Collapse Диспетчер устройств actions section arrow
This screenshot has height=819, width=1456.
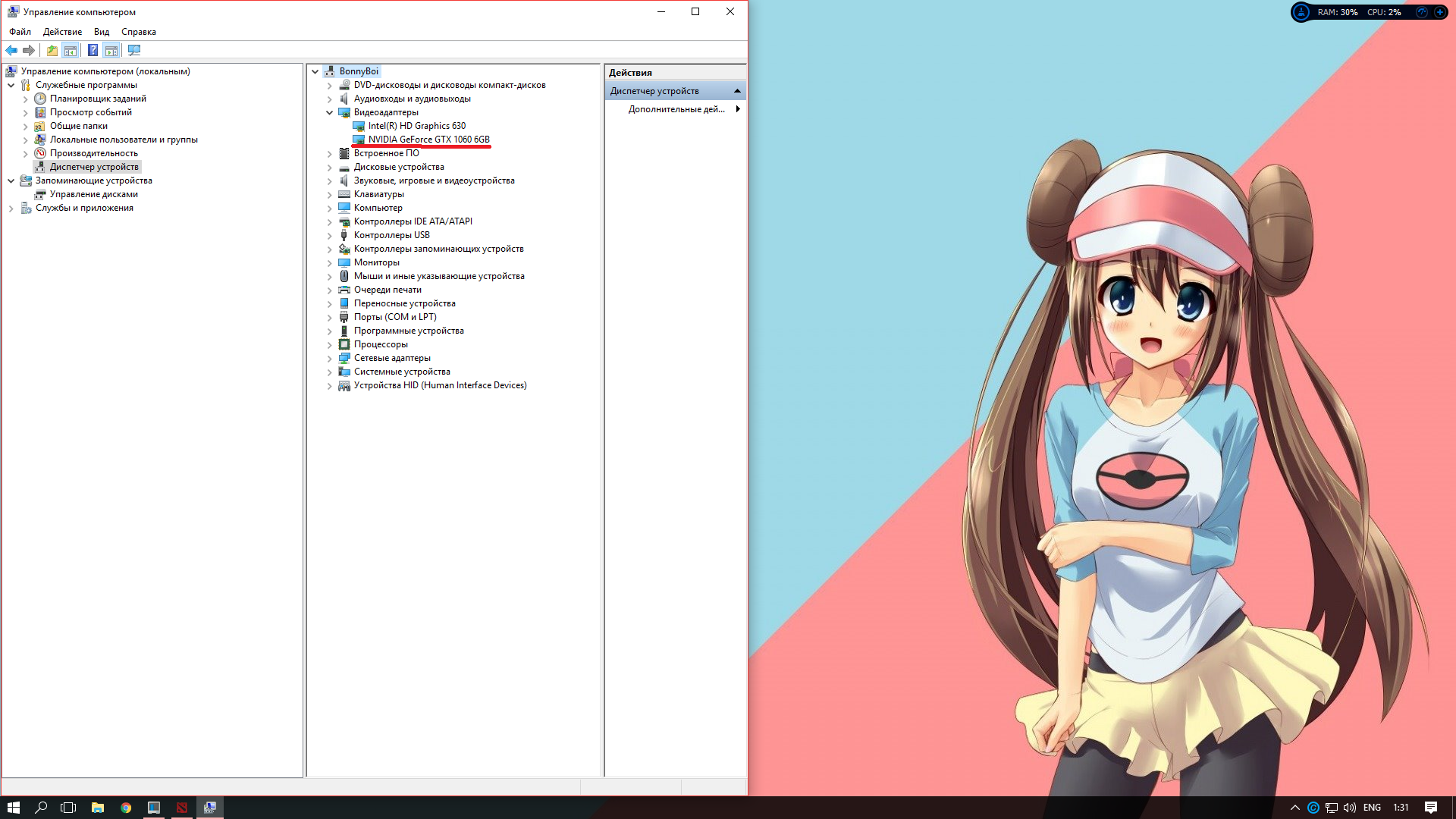point(737,91)
